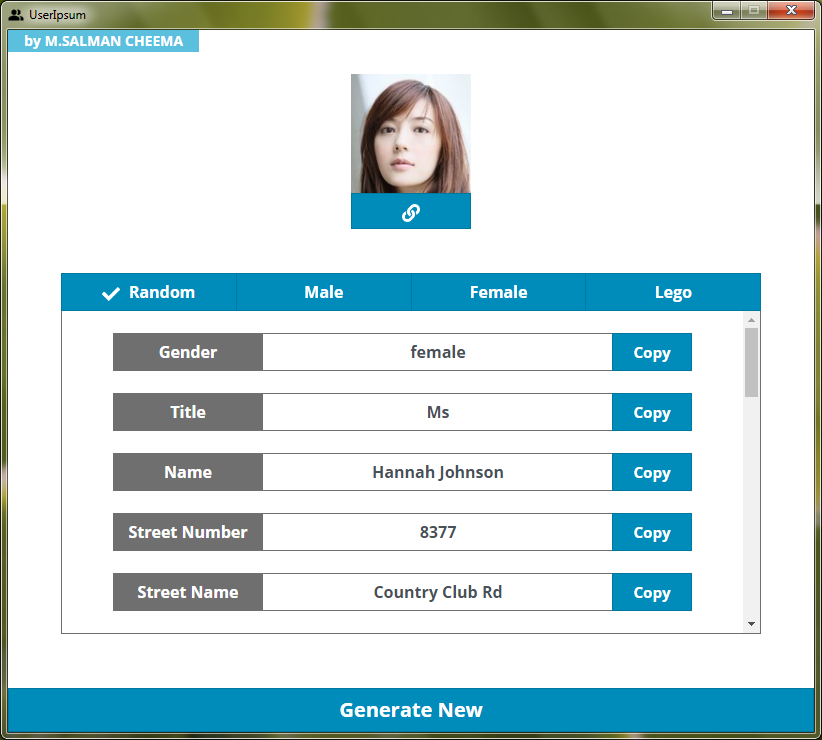Switch to the Female tab
Viewport: 822px width, 740px height.
coord(498,292)
